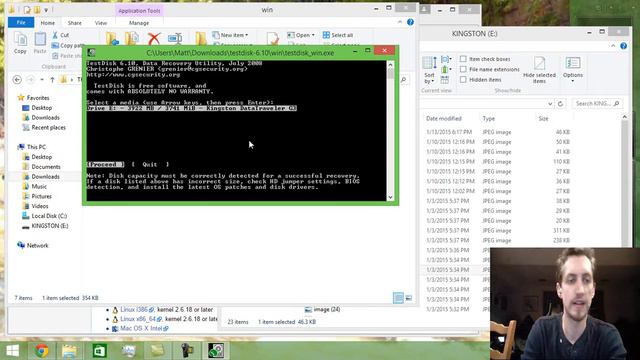Switch to large icons view in win window
Screen dimensions: 640x360
coord(409,298)
